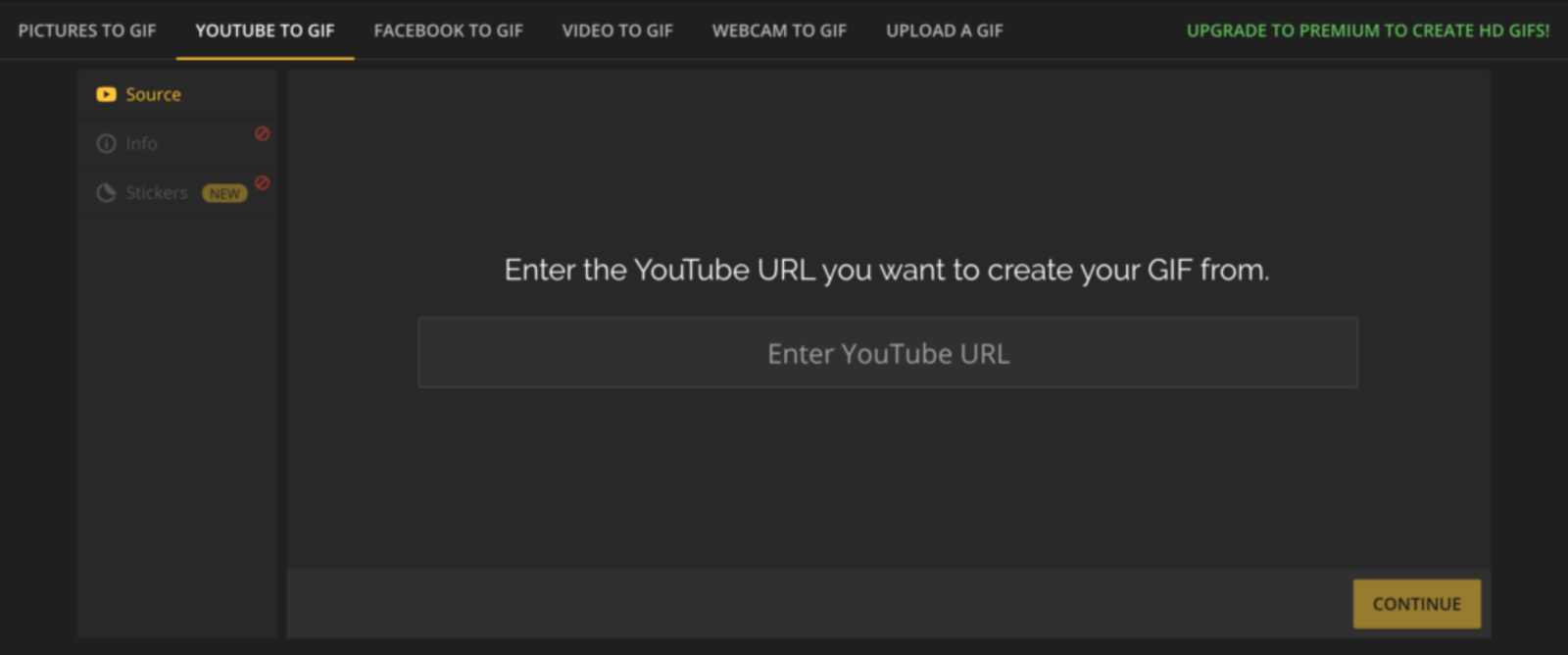Click the red blocked icon beside Info
Image resolution: width=1568 pixels, height=655 pixels.
(x=262, y=134)
